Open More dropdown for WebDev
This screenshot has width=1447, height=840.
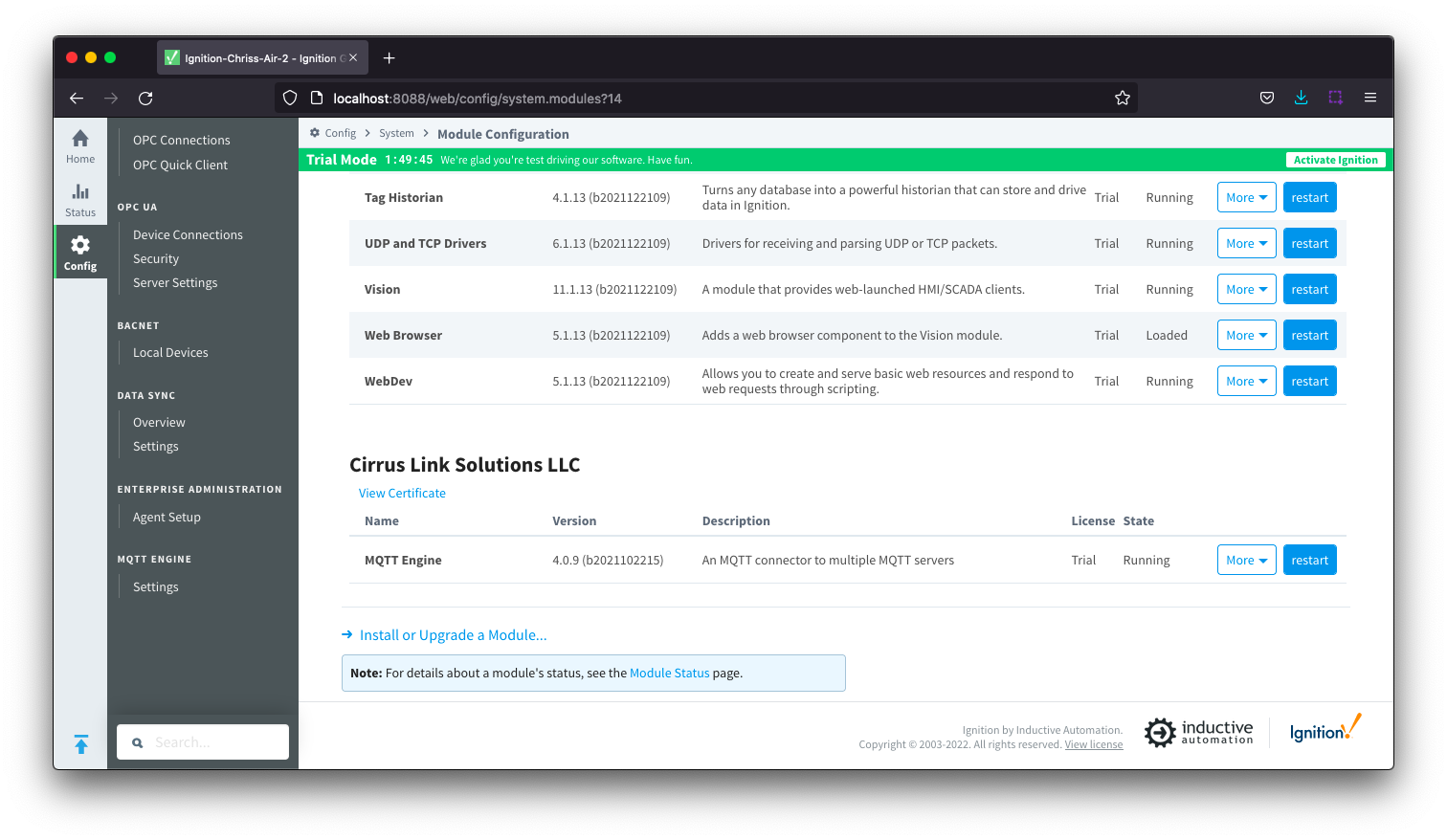(1247, 381)
